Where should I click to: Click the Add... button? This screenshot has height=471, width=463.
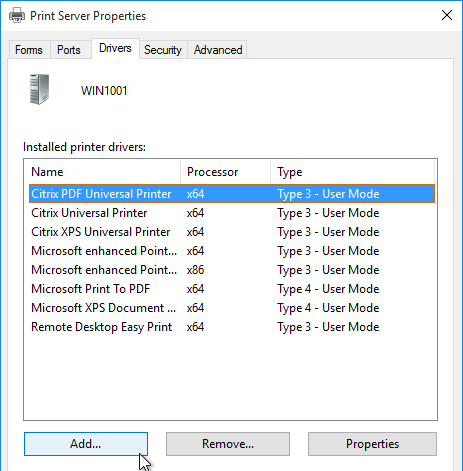click(x=86, y=444)
